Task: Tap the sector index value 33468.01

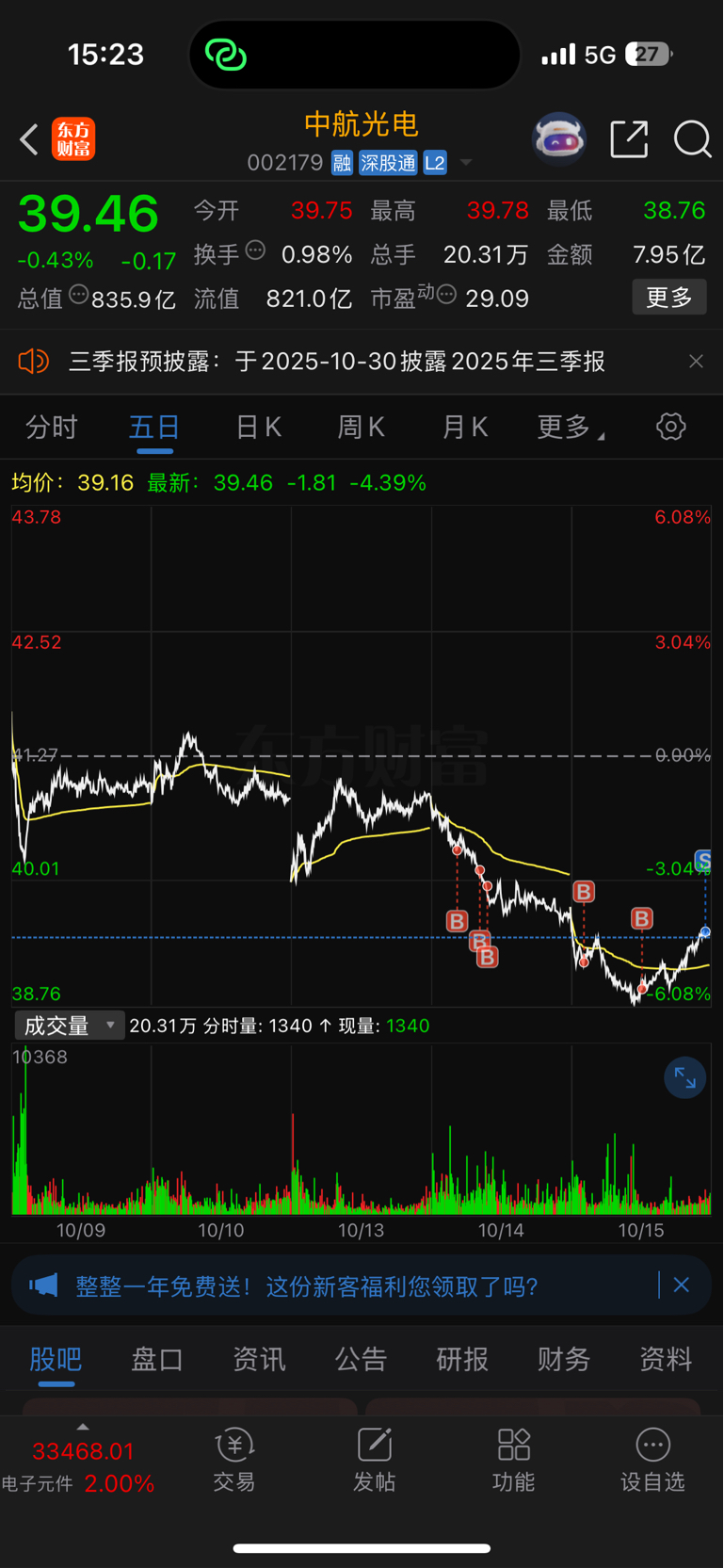Action: 83,1451
